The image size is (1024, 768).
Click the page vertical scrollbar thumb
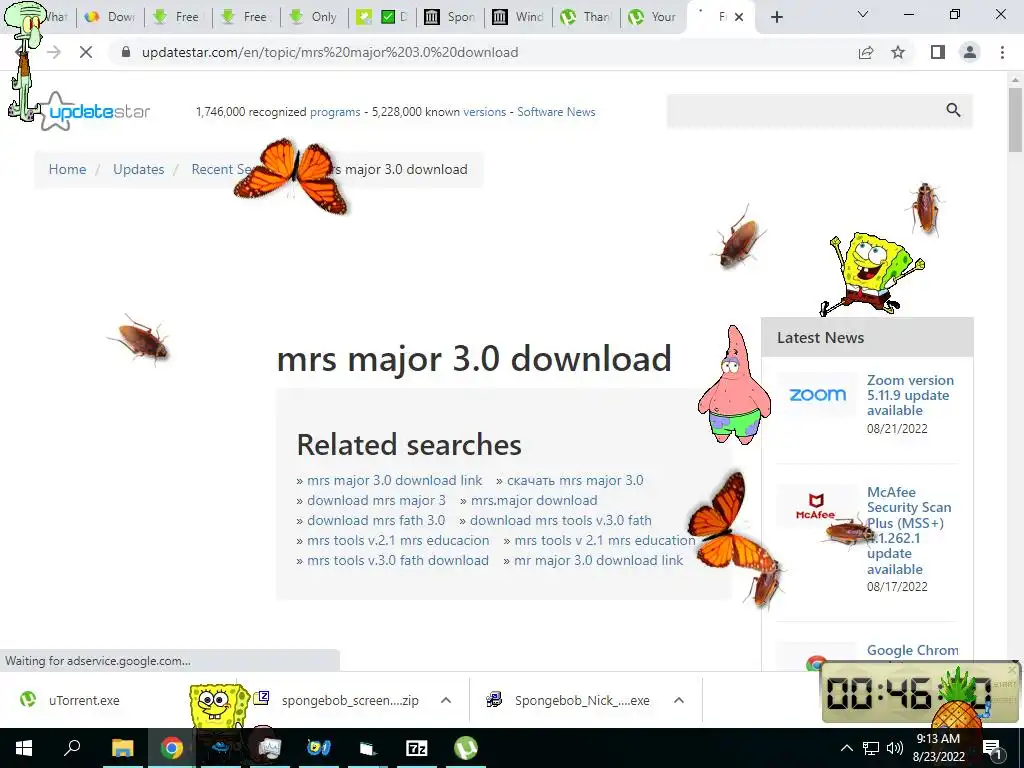[x=1015, y=119]
